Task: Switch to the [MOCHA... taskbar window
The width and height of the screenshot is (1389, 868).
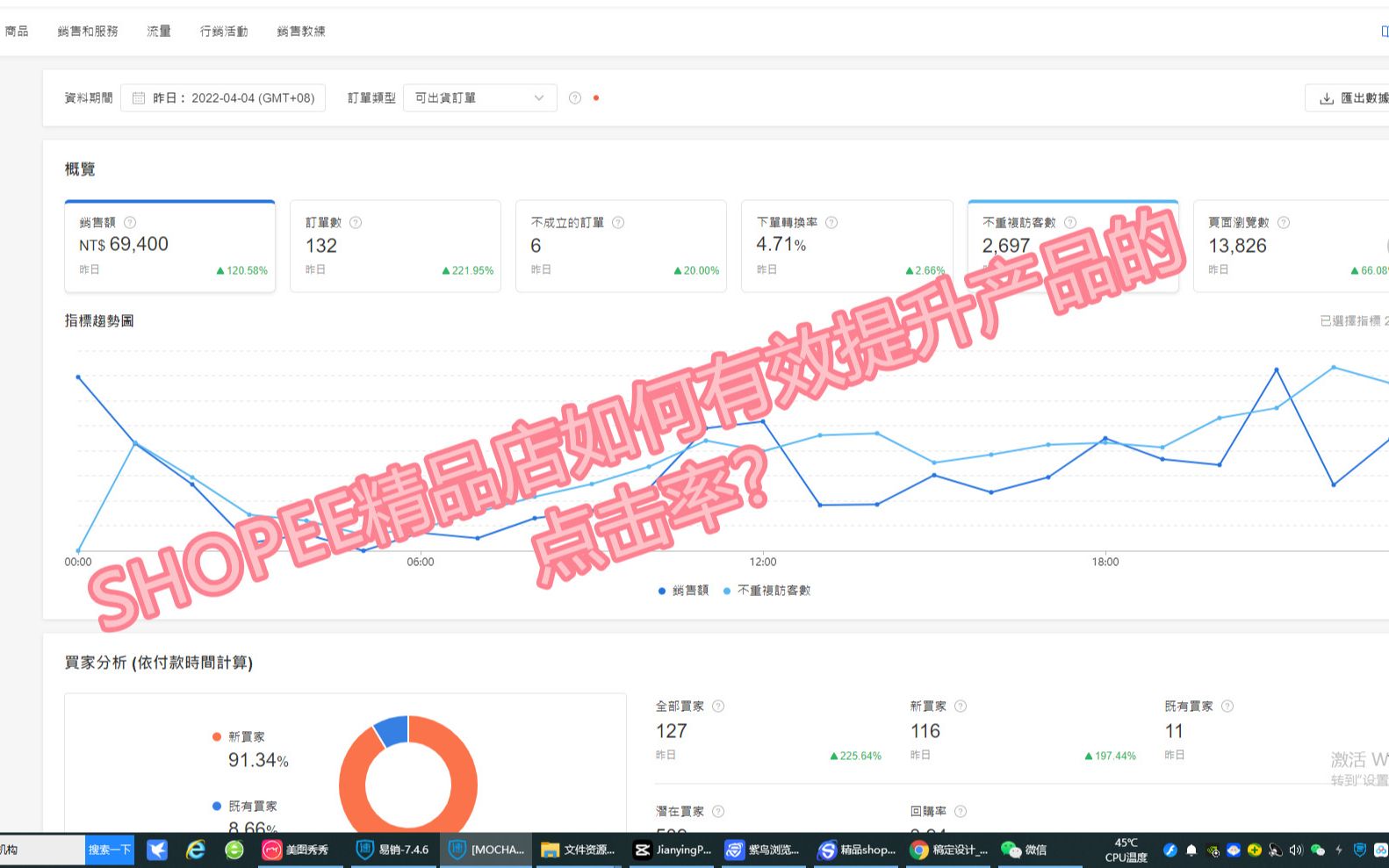Action: pos(486,850)
